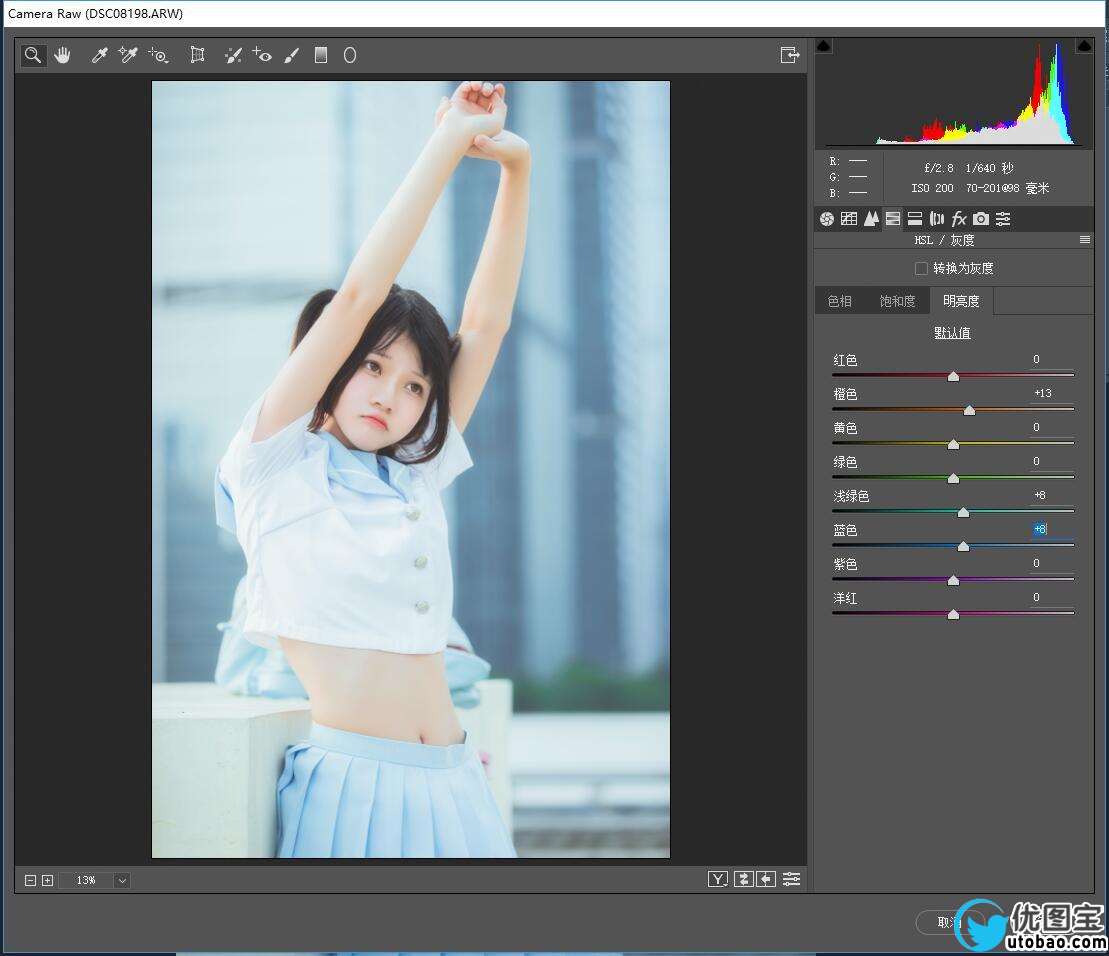The image size is (1109, 956).
Task: Adjust the 绿色 luminance slider
Action: [x=953, y=478]
